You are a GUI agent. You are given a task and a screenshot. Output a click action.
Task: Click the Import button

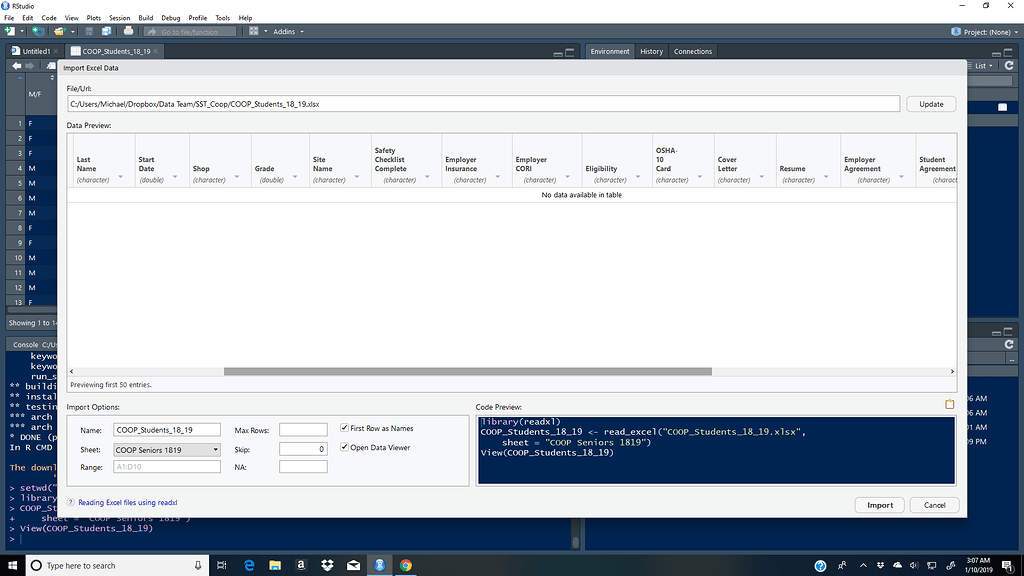tap(879, 505)
